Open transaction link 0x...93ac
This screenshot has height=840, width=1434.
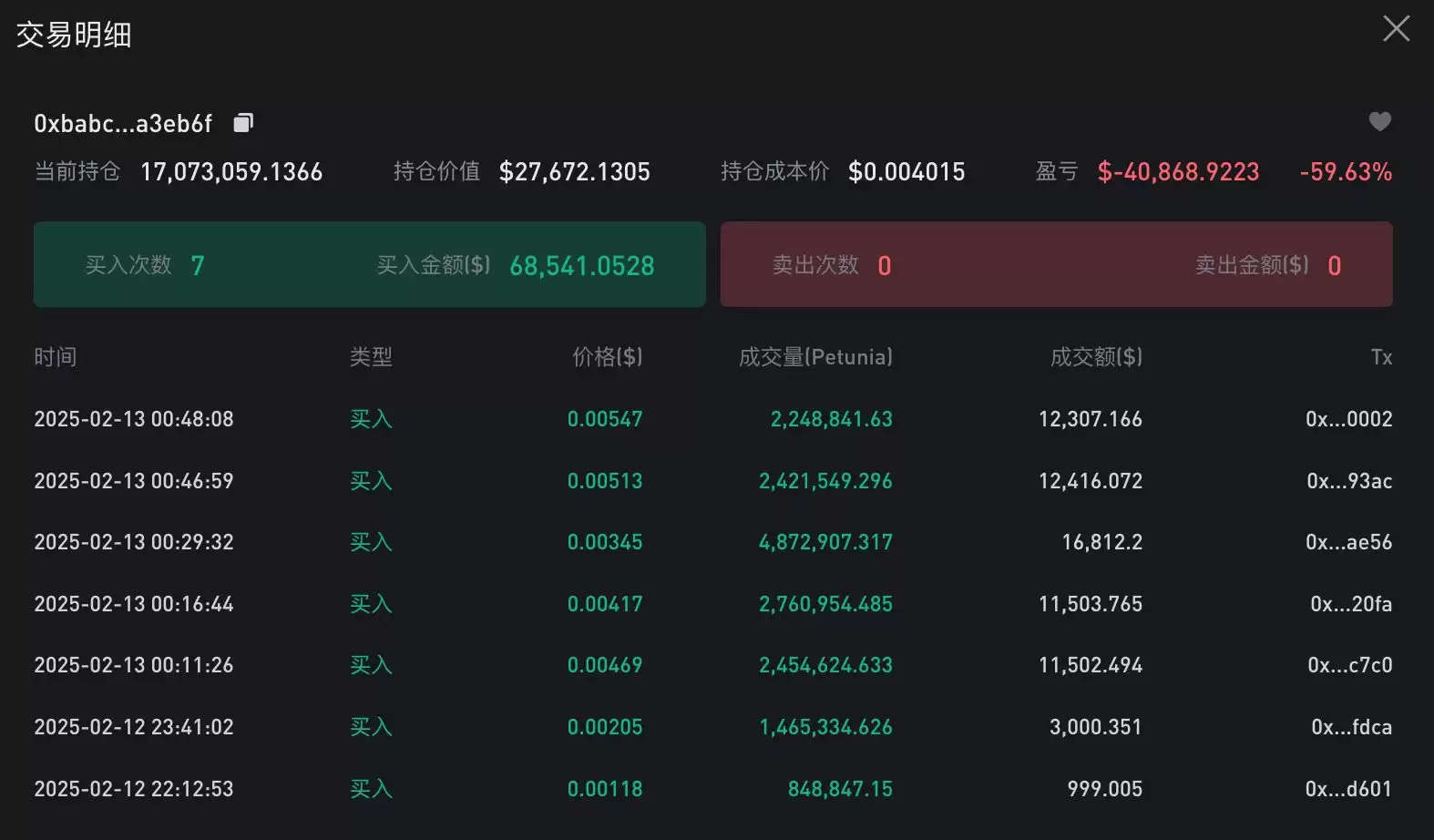(x=1348, y=481)
